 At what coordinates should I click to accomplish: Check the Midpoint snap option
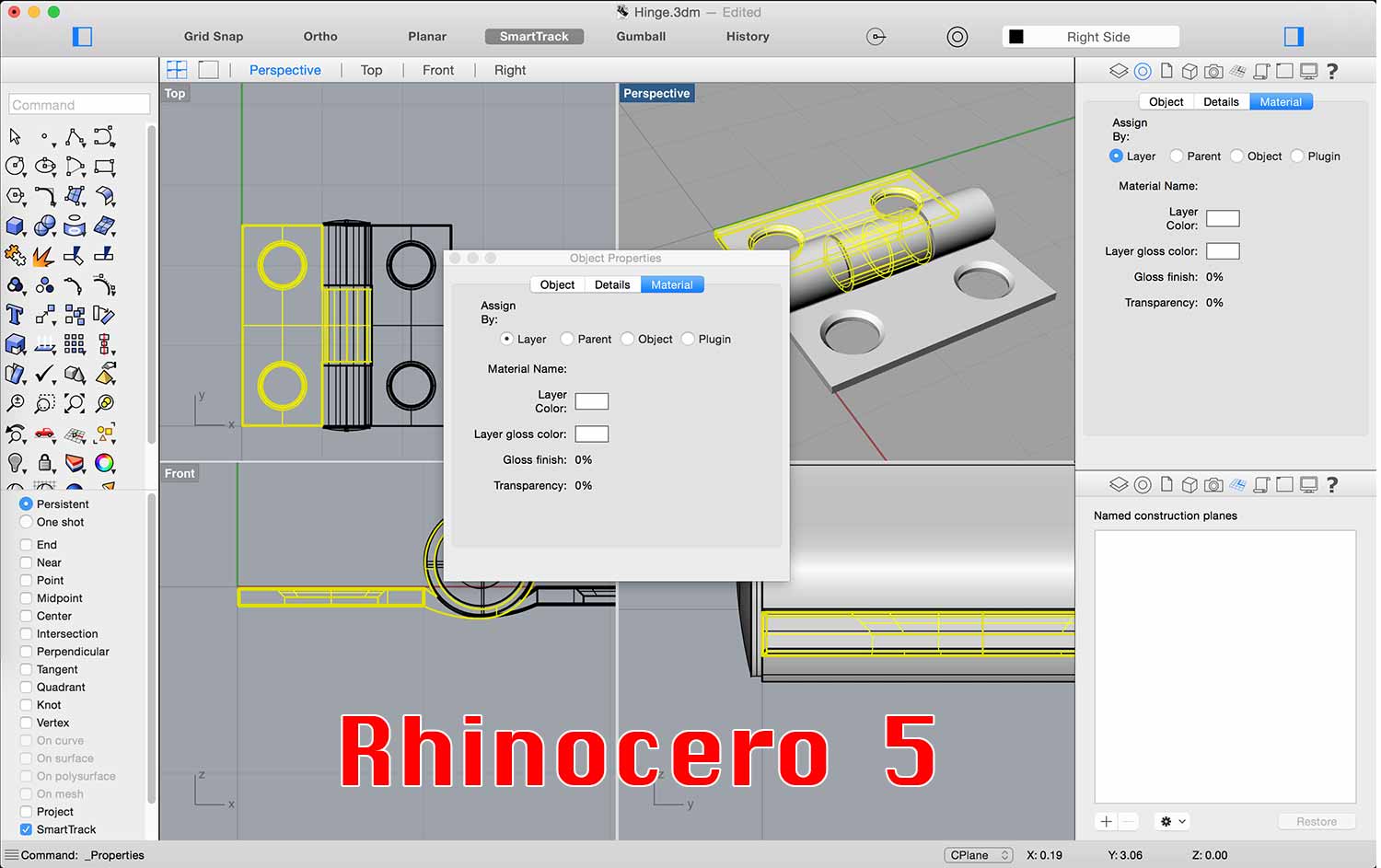(26, 598)
